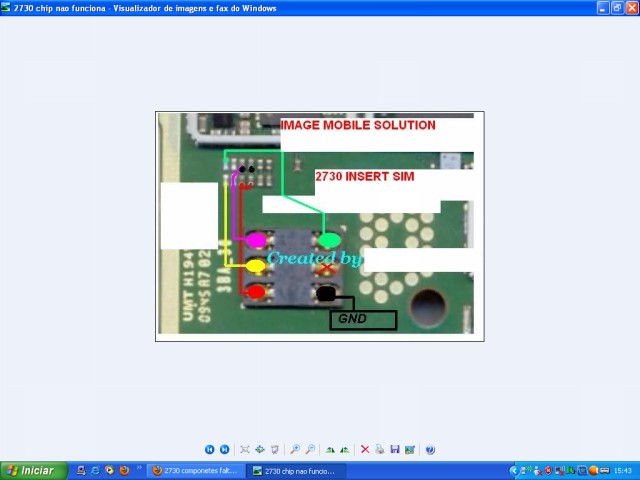Close the image viewer window
Screen dimensions: 640x480
tap(632, 8)
